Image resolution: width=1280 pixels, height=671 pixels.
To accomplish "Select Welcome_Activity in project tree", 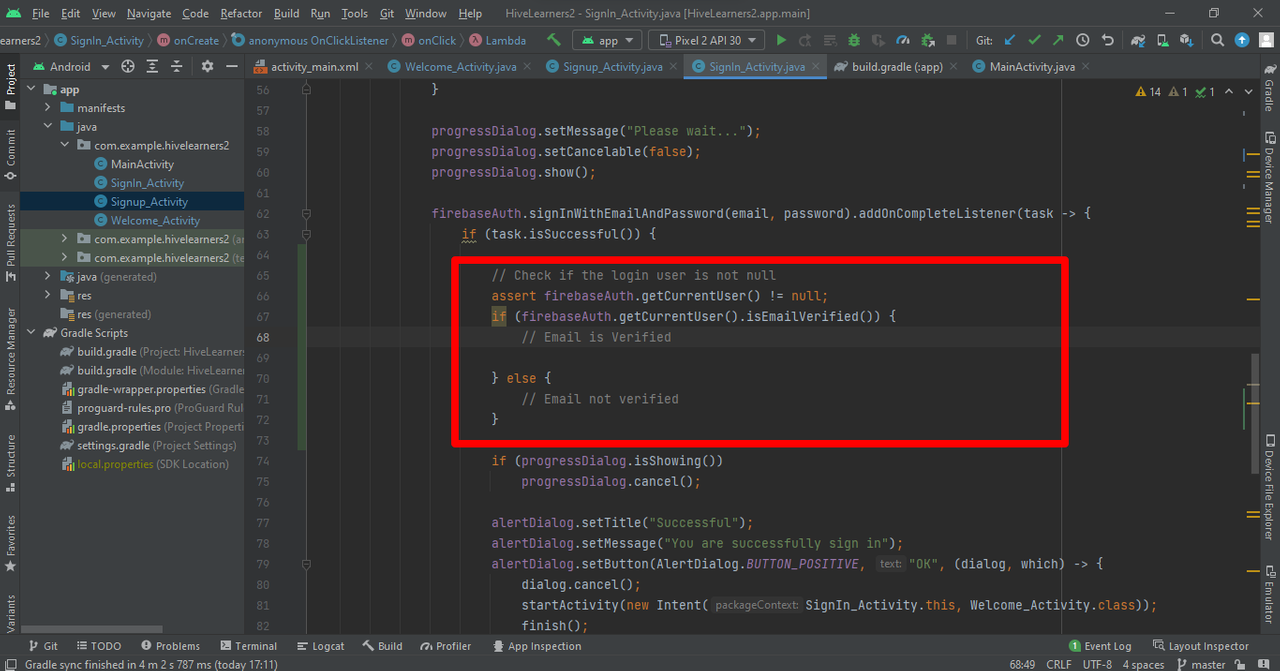I will click(x=155, y=220).
